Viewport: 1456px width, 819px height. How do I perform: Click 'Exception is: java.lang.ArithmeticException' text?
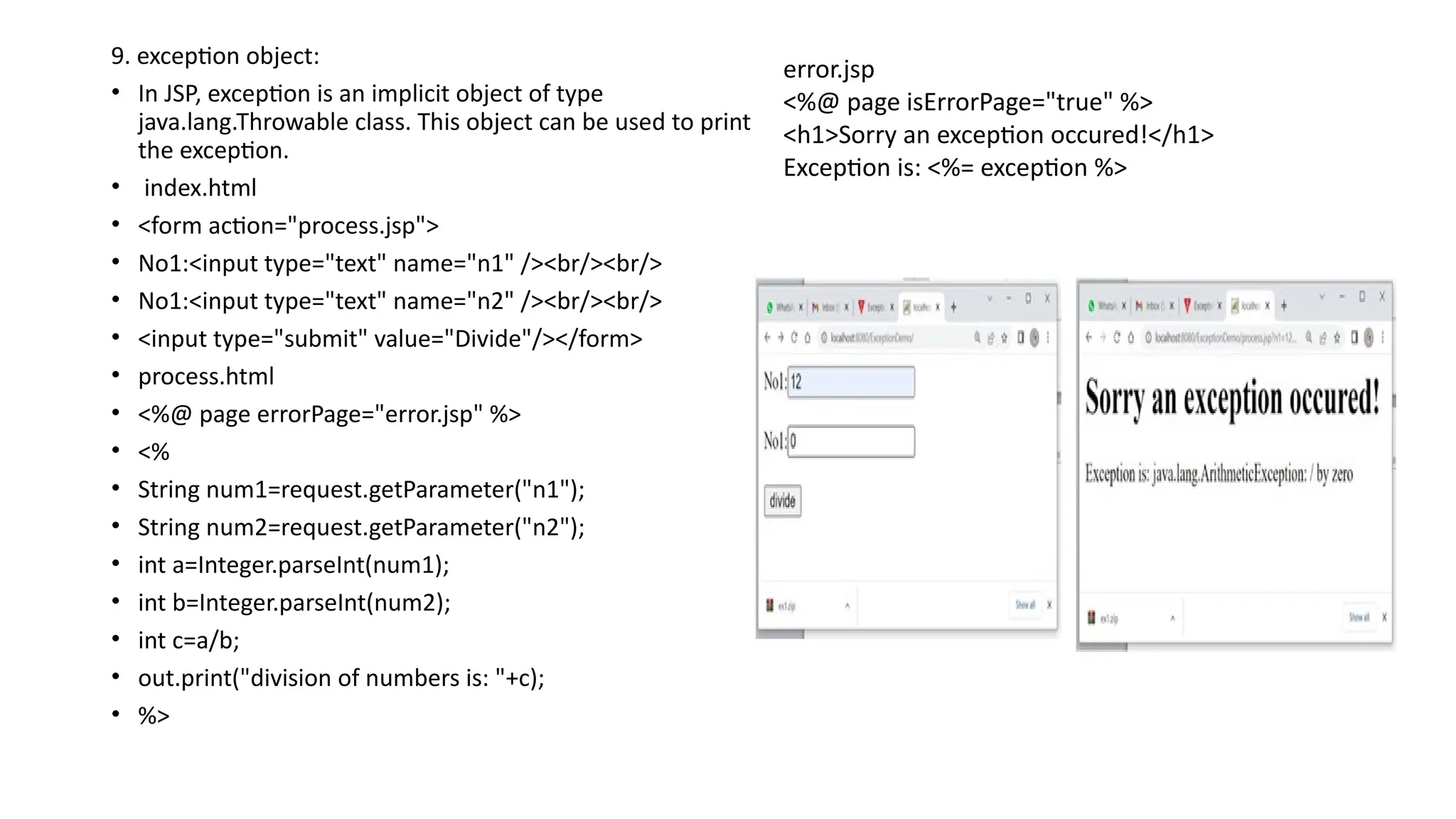1219,474
